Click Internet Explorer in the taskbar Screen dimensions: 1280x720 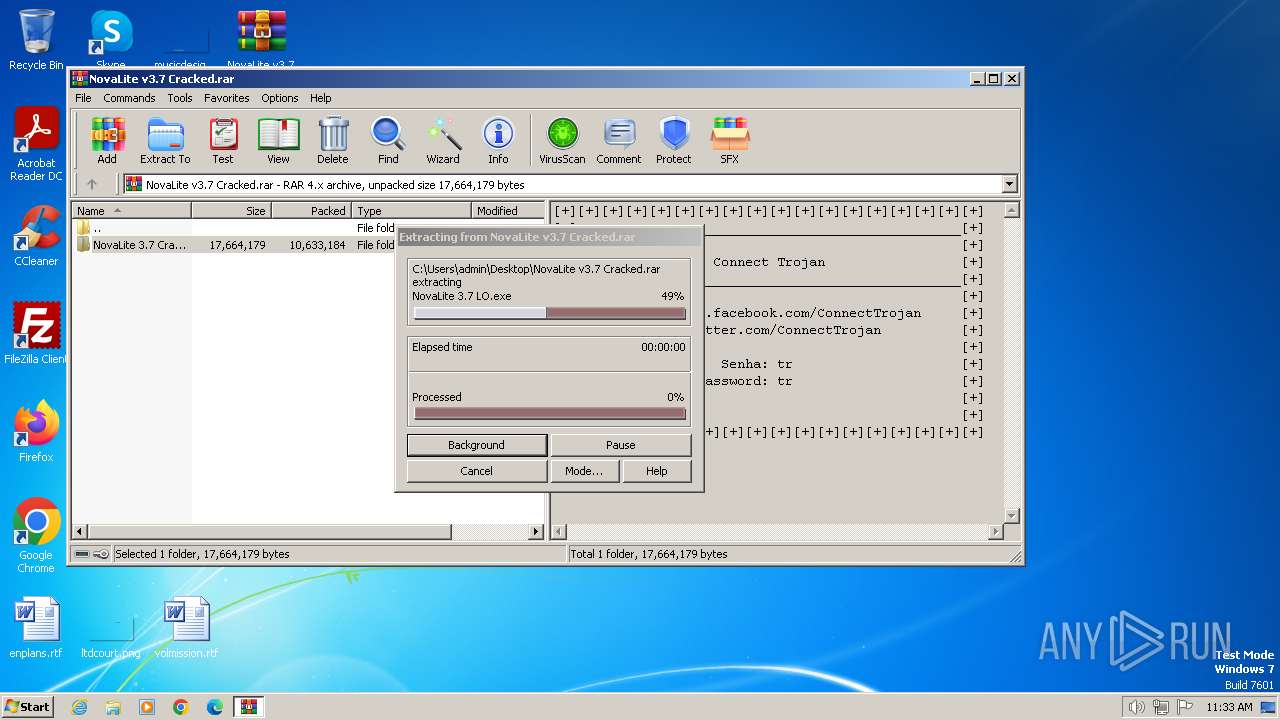point(79,707)
